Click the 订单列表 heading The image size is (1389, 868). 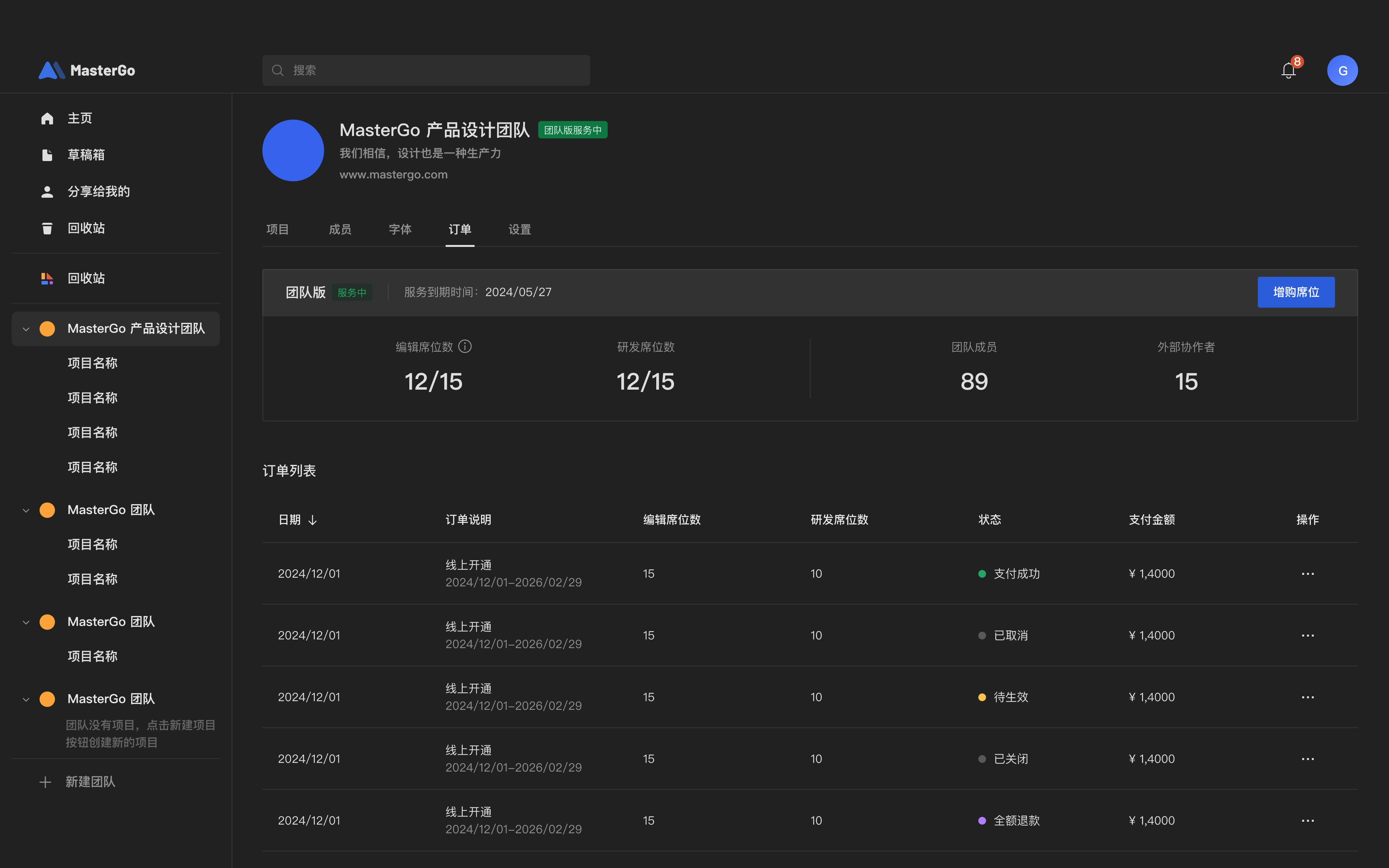point(289,471)
